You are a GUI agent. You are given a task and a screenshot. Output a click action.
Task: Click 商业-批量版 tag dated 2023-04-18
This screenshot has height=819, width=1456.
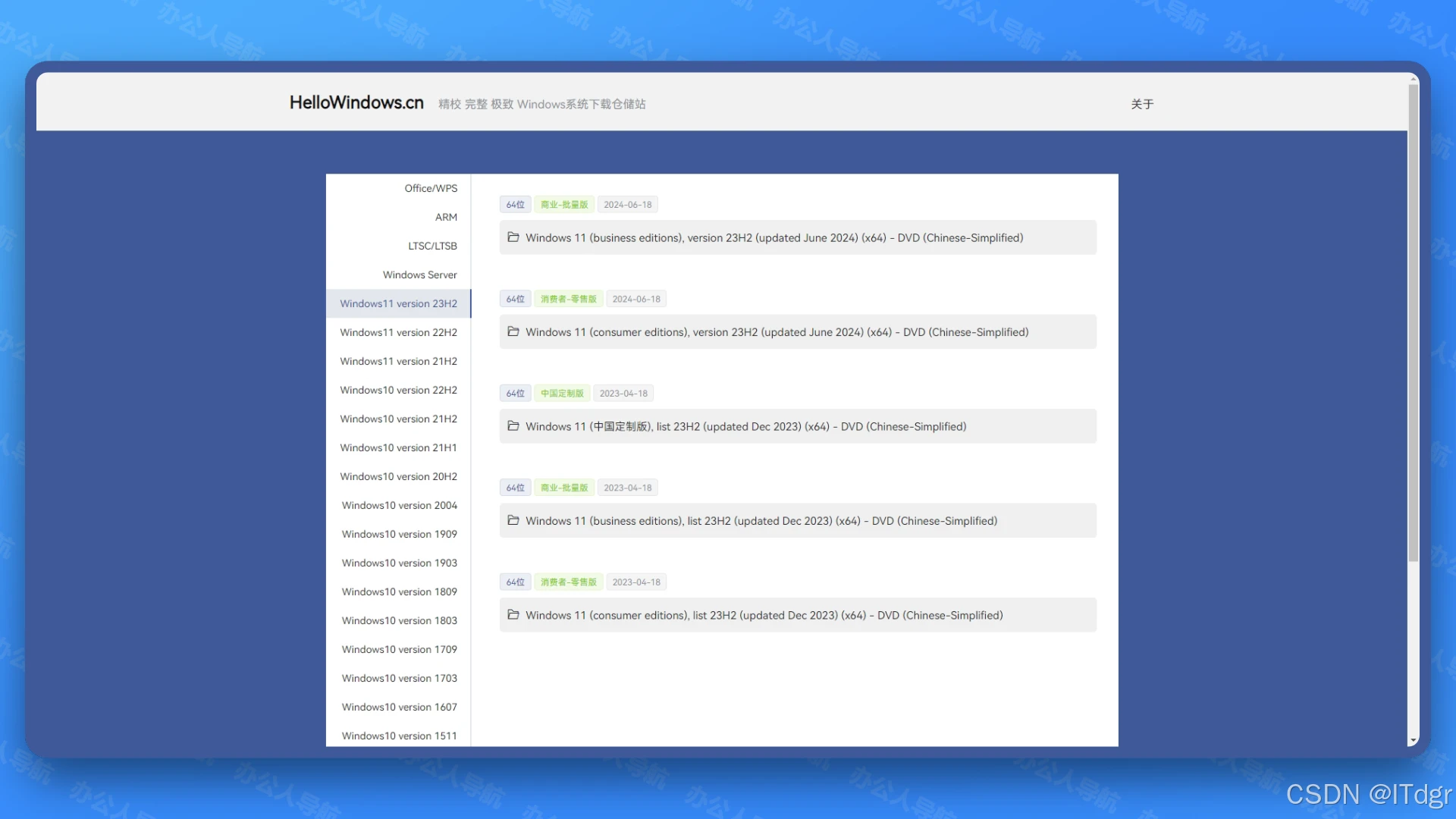pyautogui.click(x=564, y=488)
